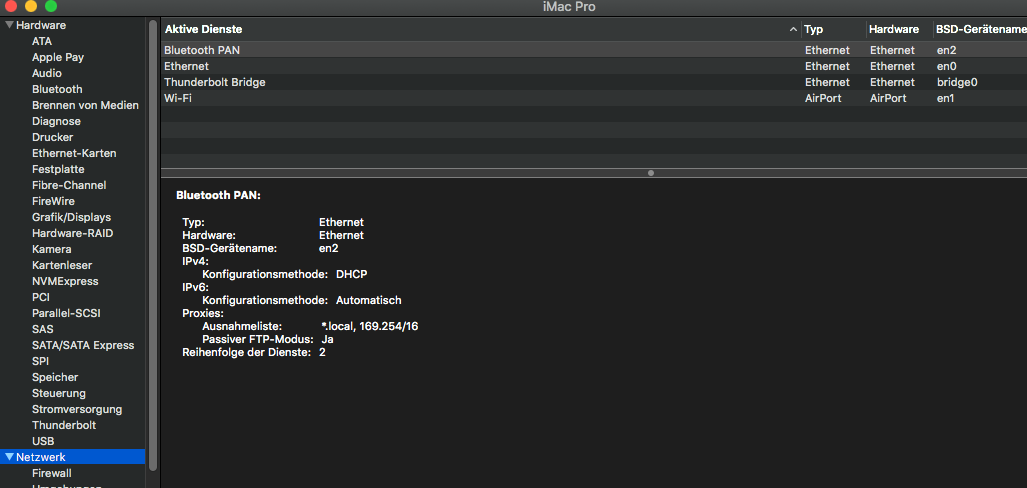The image size is (1027, 488).
Task: Sort by BSD-Gerätename column header
Action: [981, 29]
